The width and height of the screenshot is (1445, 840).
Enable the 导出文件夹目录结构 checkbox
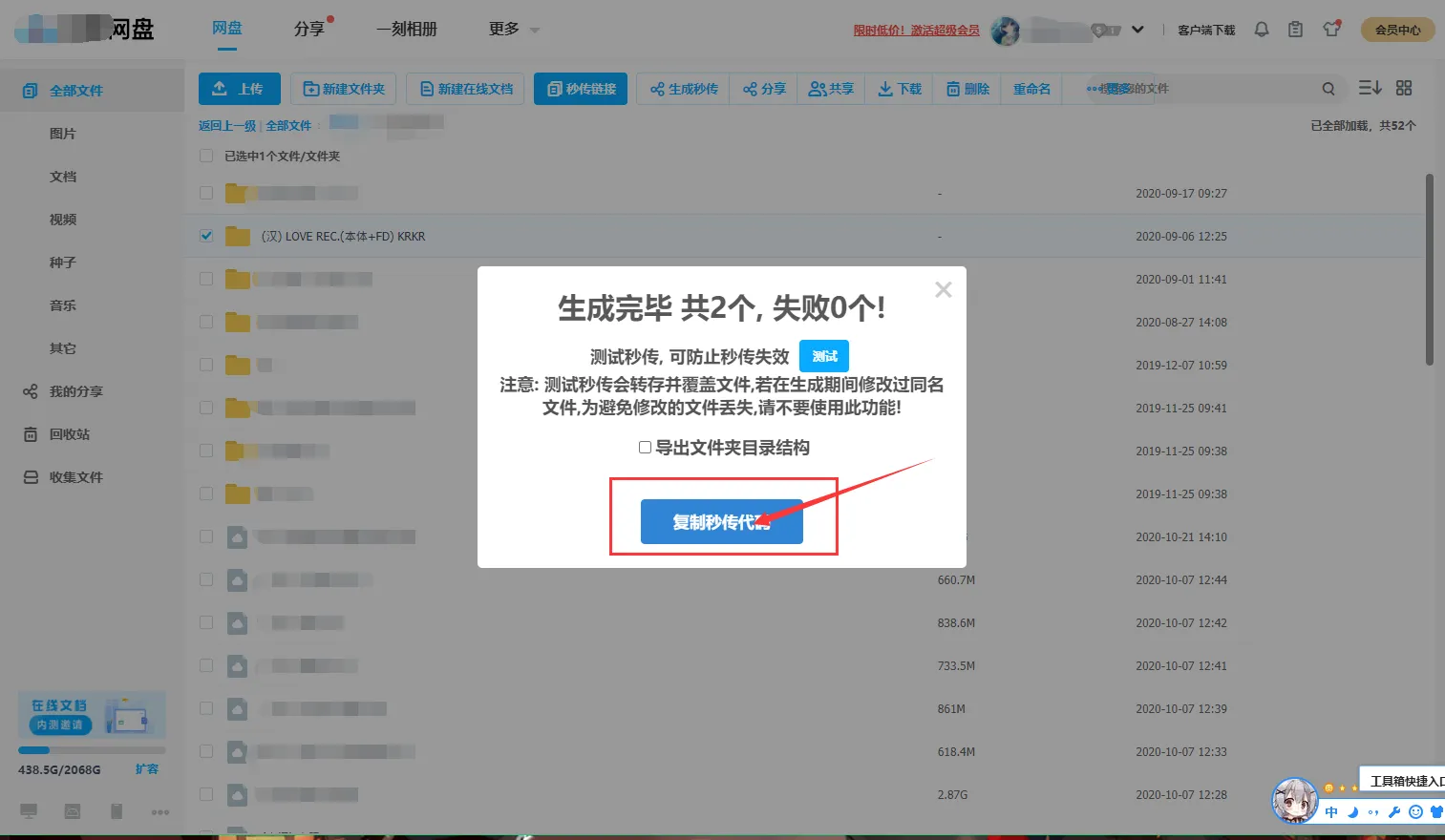coord(644,446)
